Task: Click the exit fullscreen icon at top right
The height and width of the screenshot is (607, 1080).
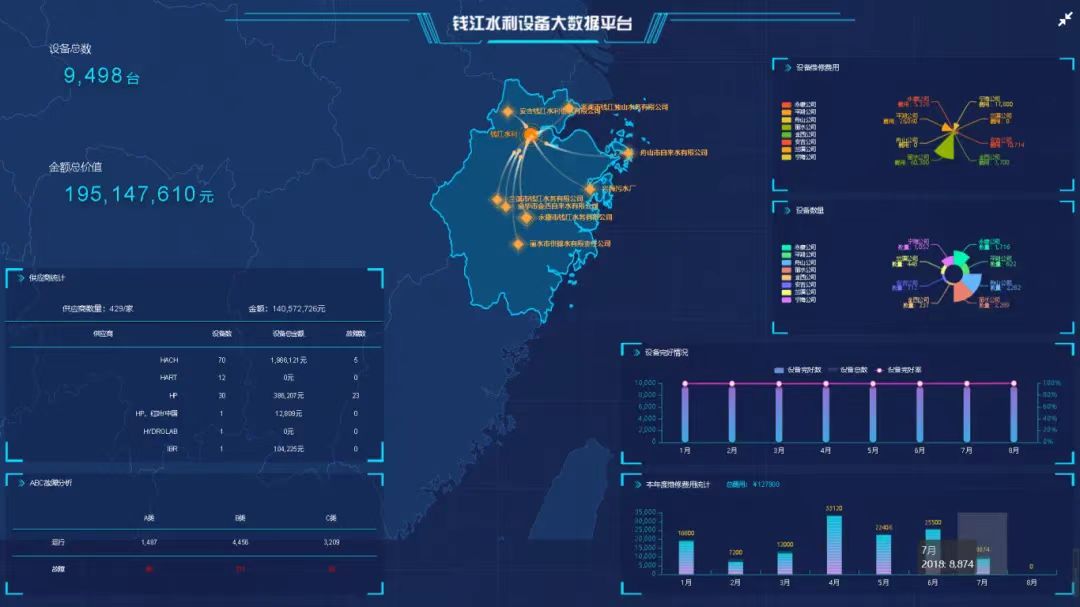Action: coord(1065,20)
